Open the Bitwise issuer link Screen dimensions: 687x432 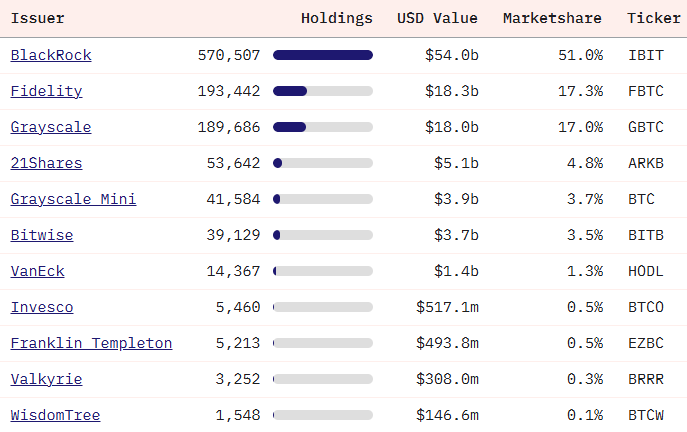pos(42,235)
